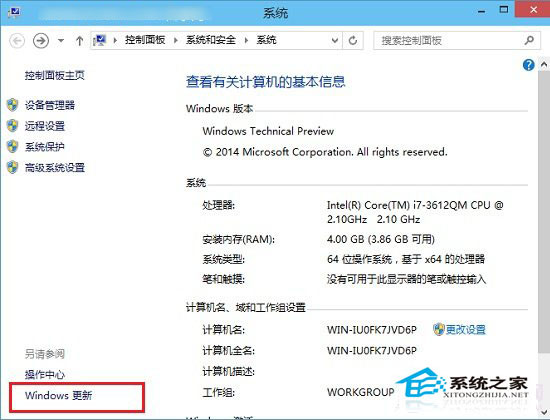Click 笔和触摸 label
Image resolution: width=550 pixels, height=420 pixels.
pyautogui.click(x=223, y=279)
